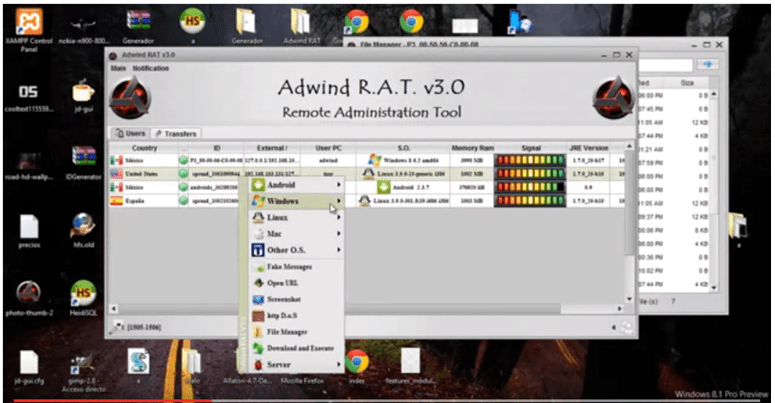The image size is (775, 403).
Task: Open photo-thumb-2 desktop icon
Action: [29, 298]
